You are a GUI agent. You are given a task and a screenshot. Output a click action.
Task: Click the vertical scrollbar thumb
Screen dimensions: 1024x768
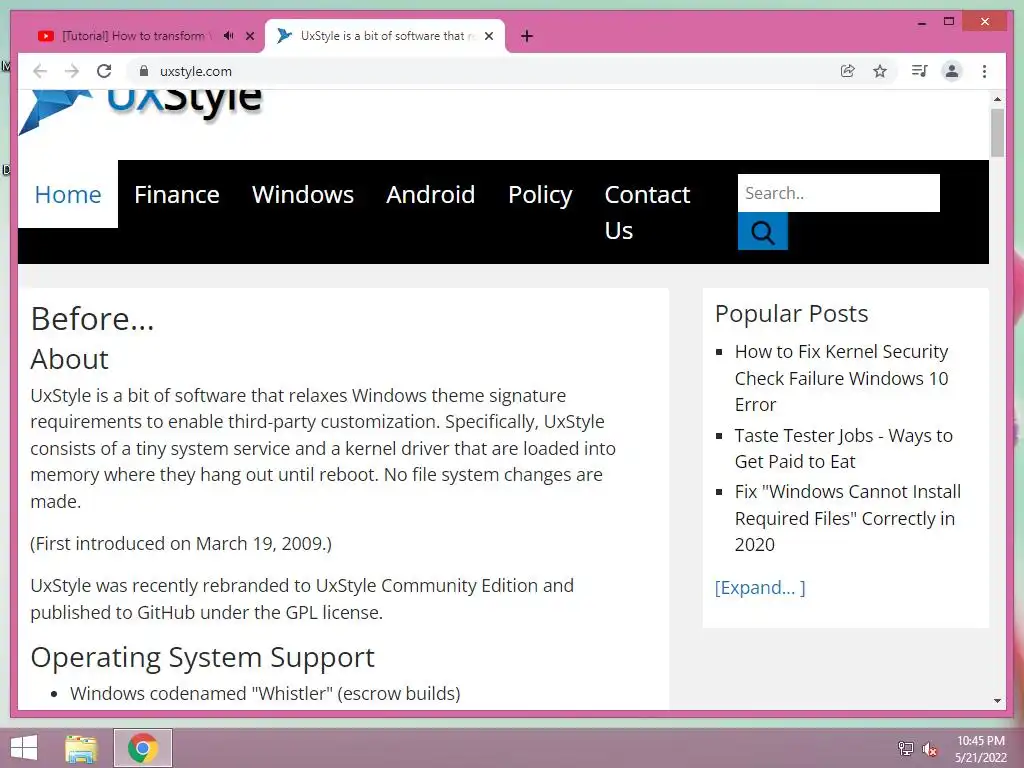point(997,133)
